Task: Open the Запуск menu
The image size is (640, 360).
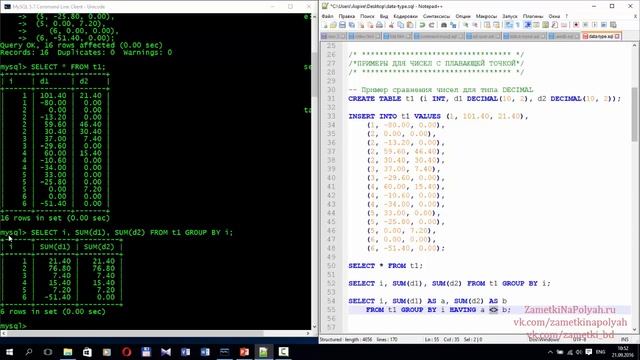Action: click(x=509, y=16)
